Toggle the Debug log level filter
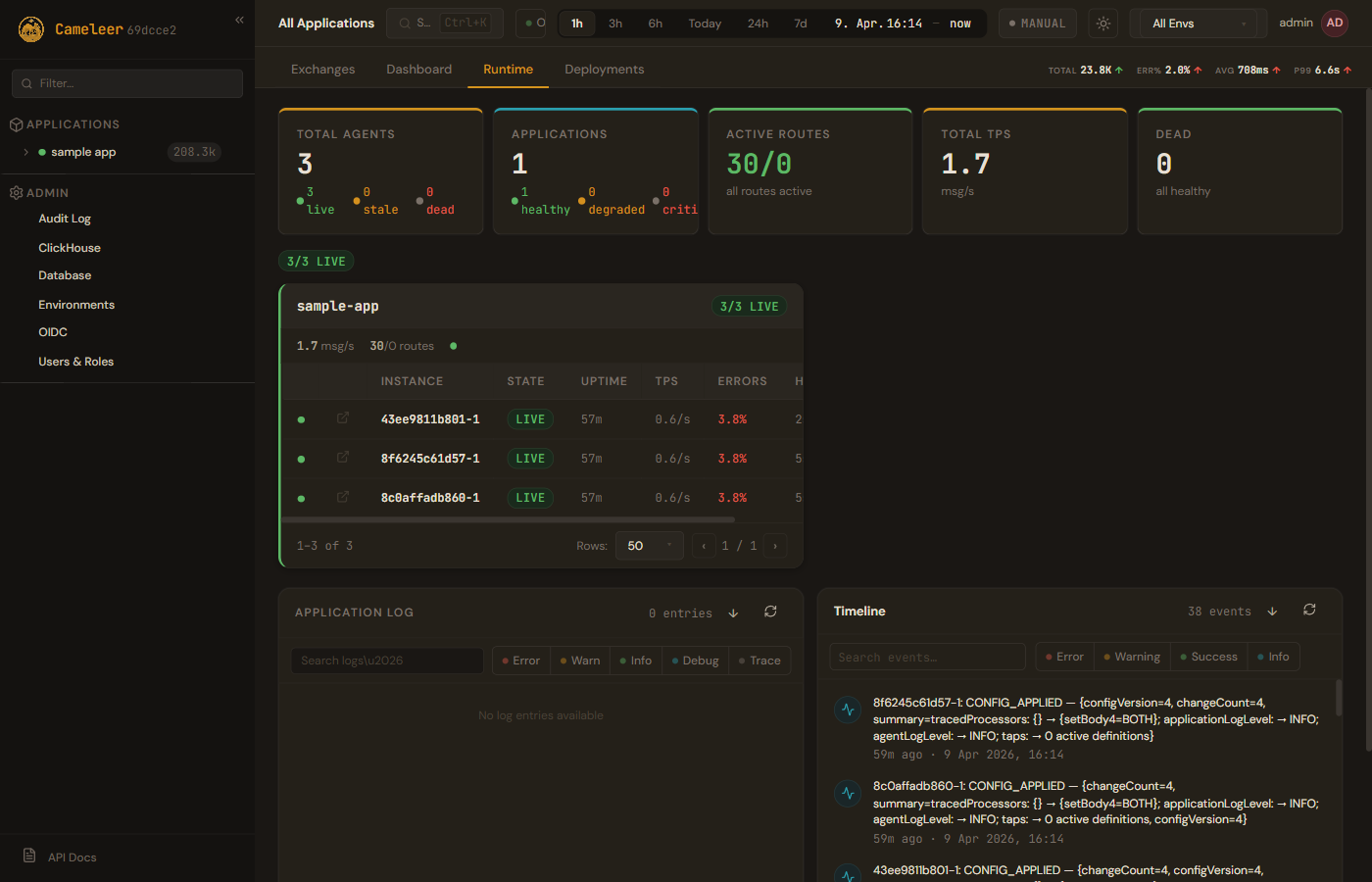1372x882 pixels. 695,661
